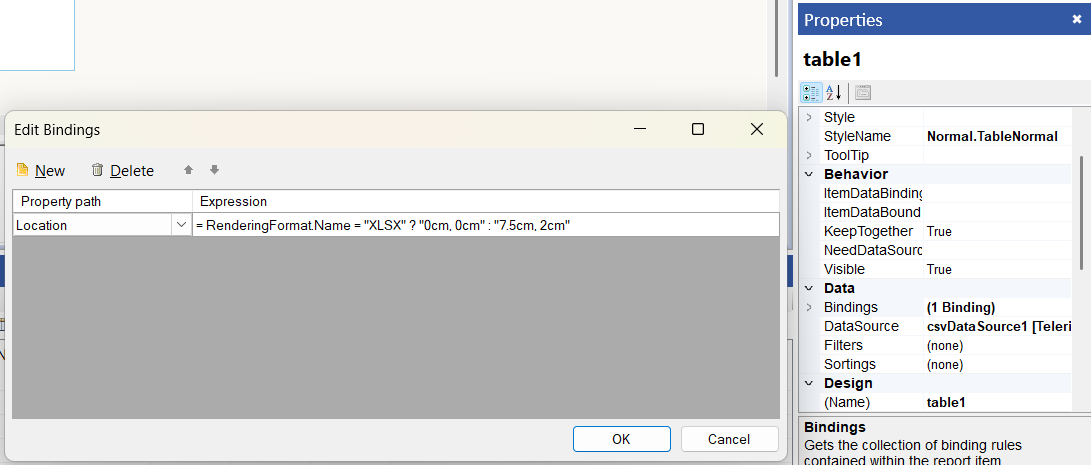Click the Expression column header
This screenshot has height=465, width=1091.
486,201
